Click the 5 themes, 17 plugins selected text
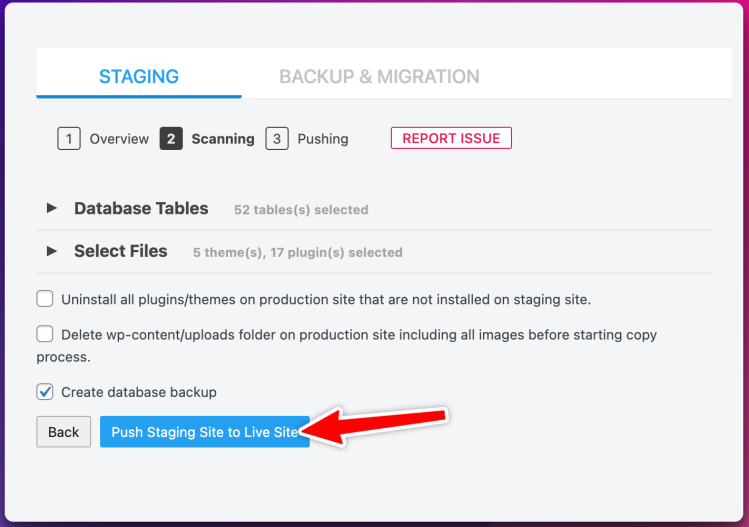Viewport: 749px width, 527px height. pyautogui.click(x=298, y=252)
